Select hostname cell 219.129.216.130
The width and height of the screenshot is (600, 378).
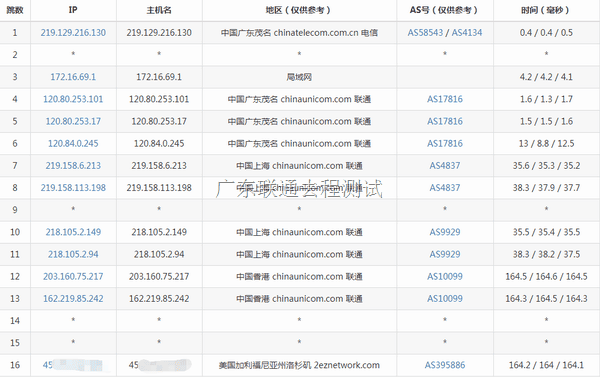159,33
